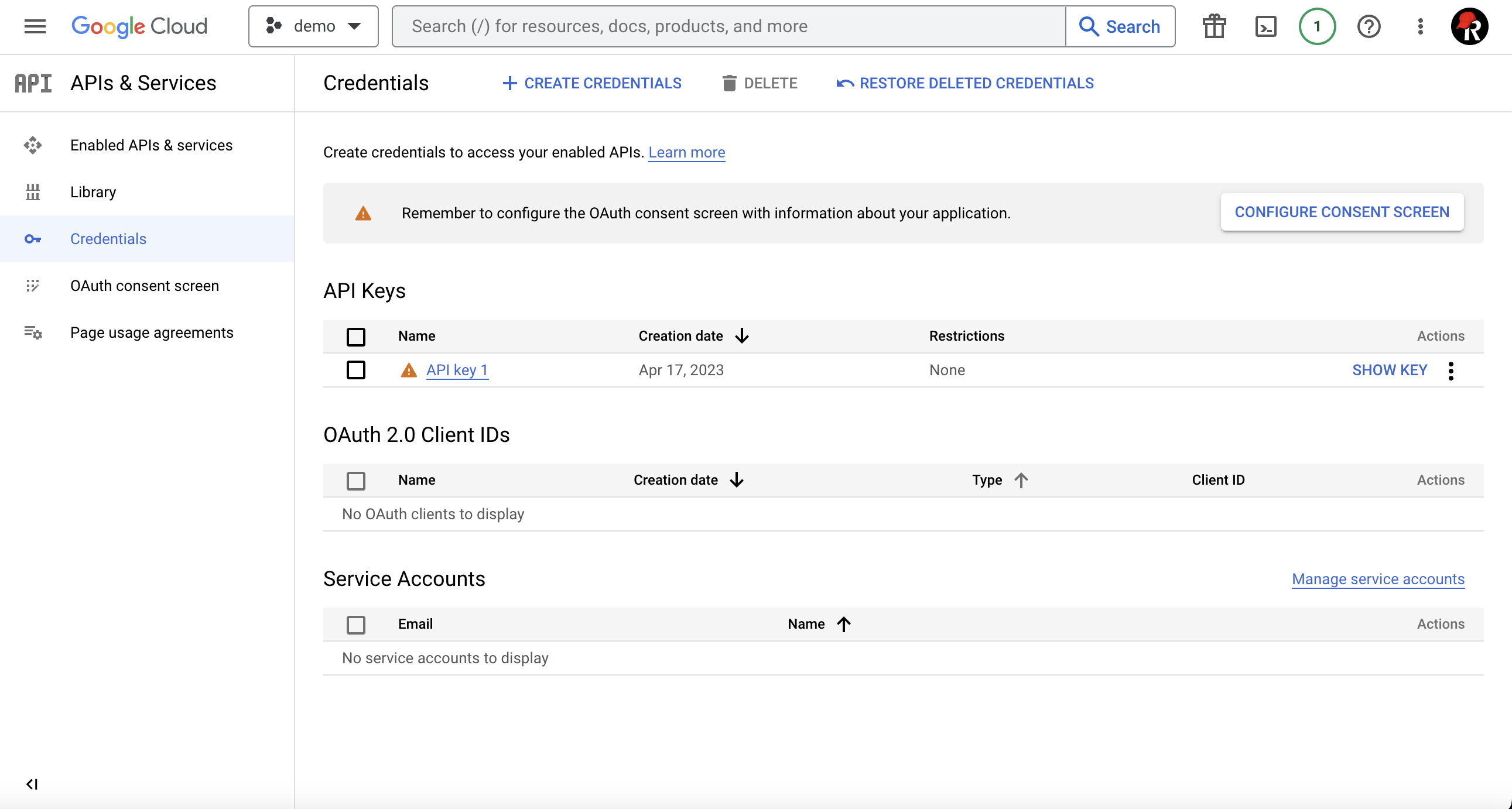Click the undo arrow icon beside Restore
Viewport: 1512px width, 809px height.
click(x=845, y=83)
